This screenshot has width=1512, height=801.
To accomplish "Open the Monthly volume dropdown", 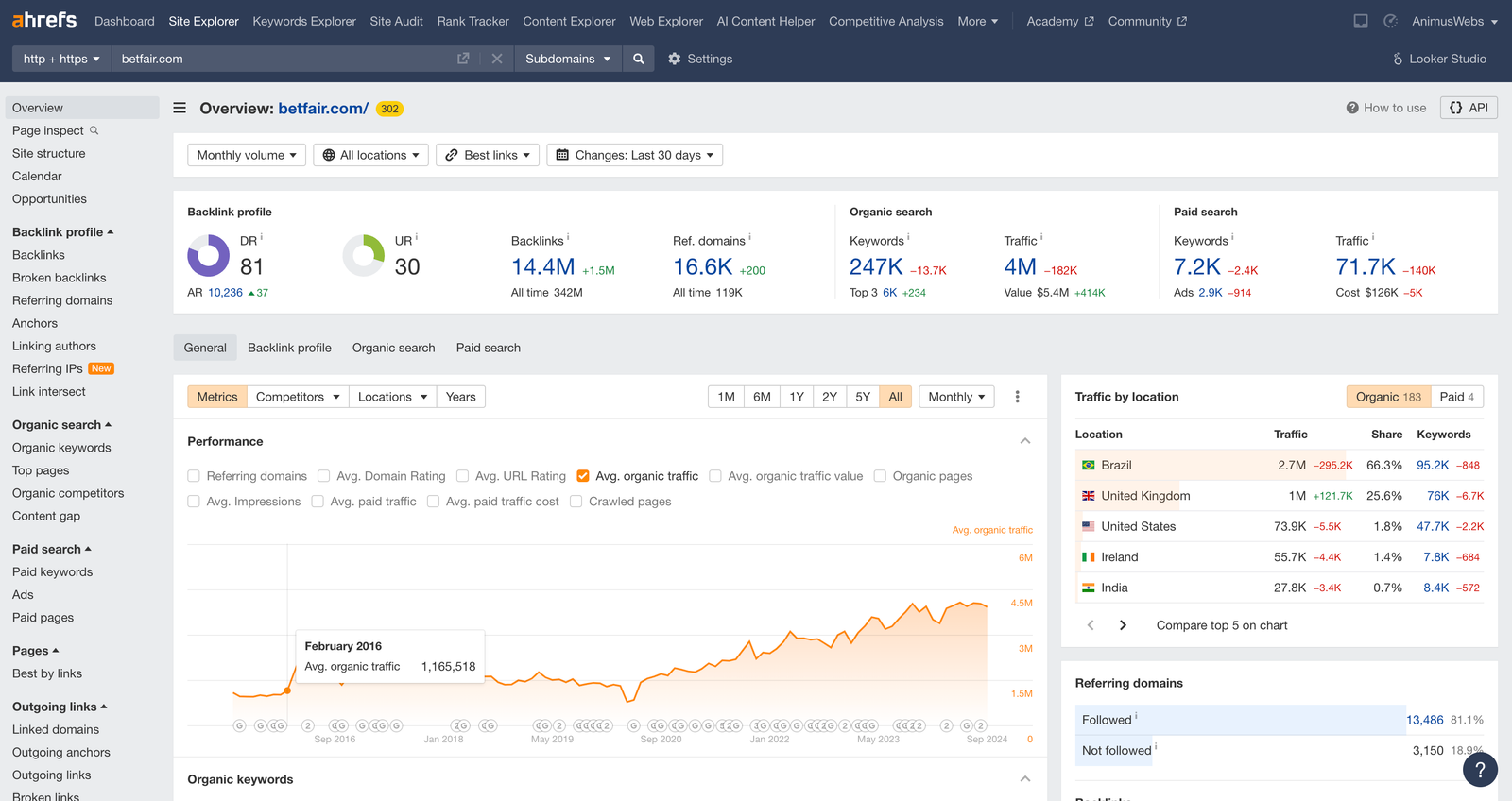I will 247,155.
